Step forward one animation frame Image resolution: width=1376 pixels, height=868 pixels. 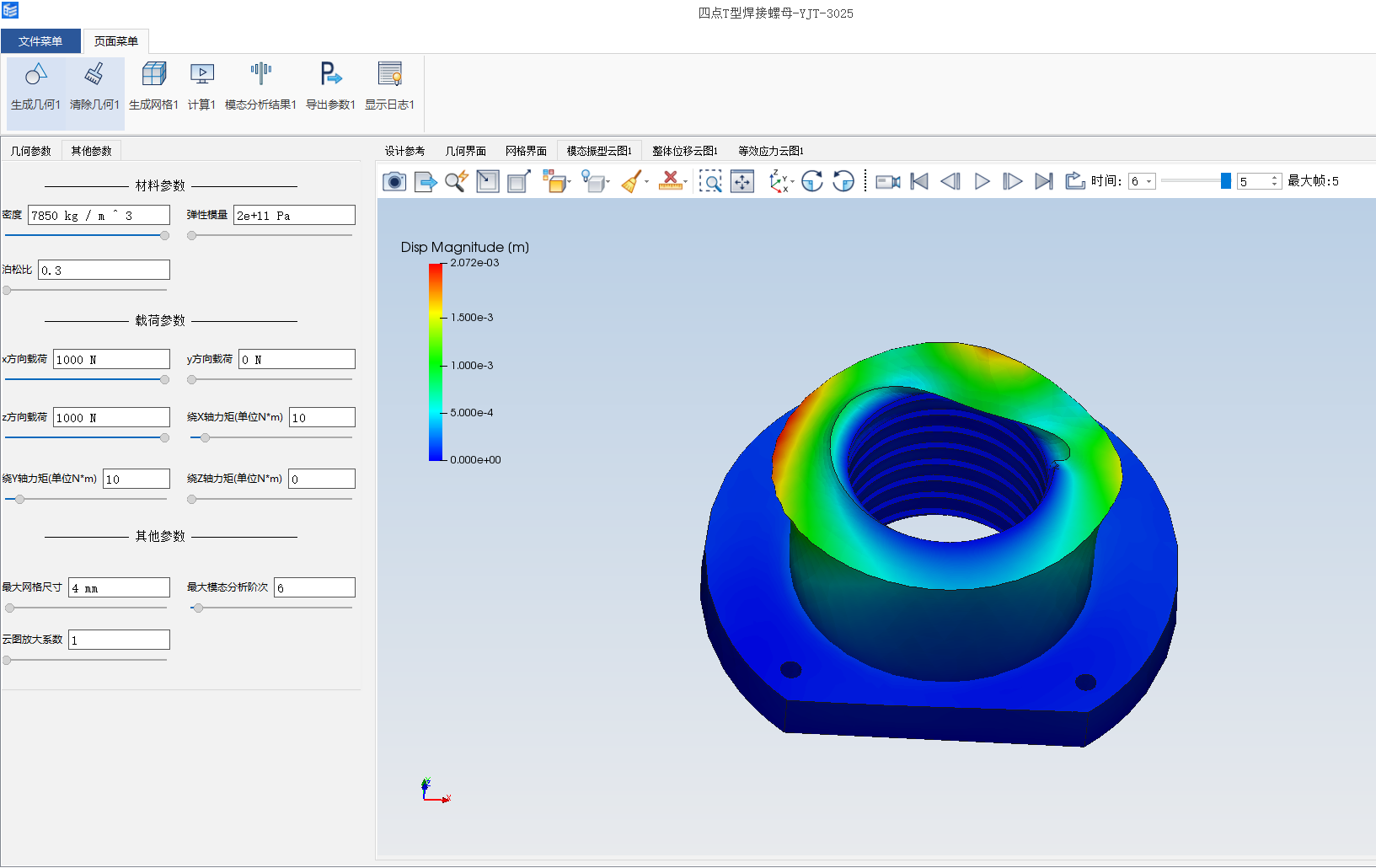1012,181
